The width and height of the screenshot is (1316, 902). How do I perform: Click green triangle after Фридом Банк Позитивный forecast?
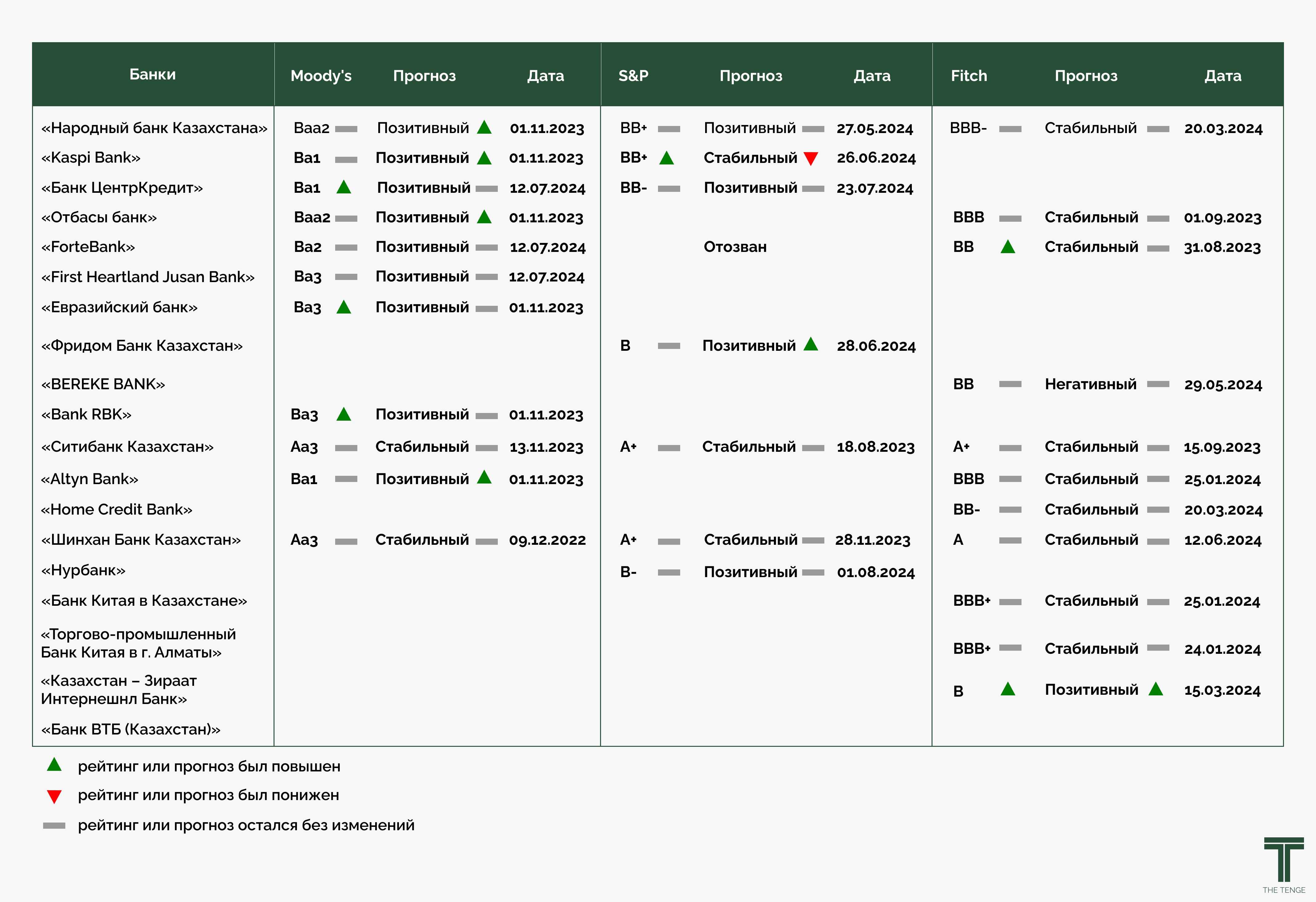pos(810,344)
